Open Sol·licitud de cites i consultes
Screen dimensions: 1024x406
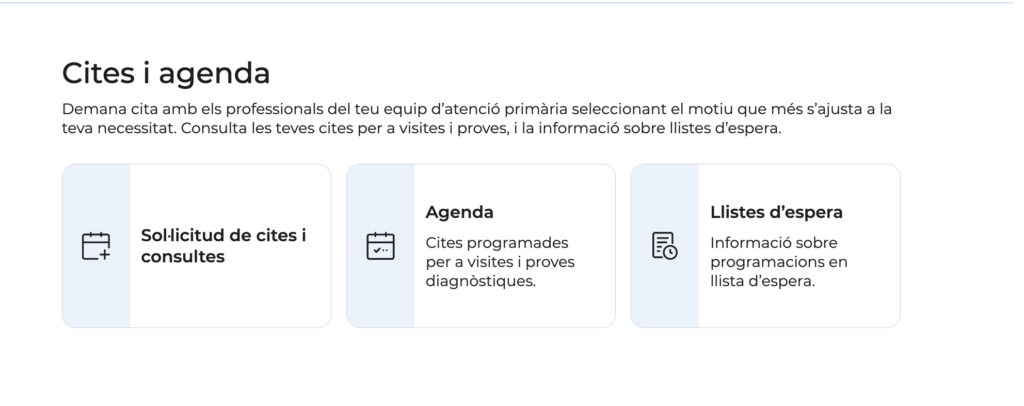point(223,245)
